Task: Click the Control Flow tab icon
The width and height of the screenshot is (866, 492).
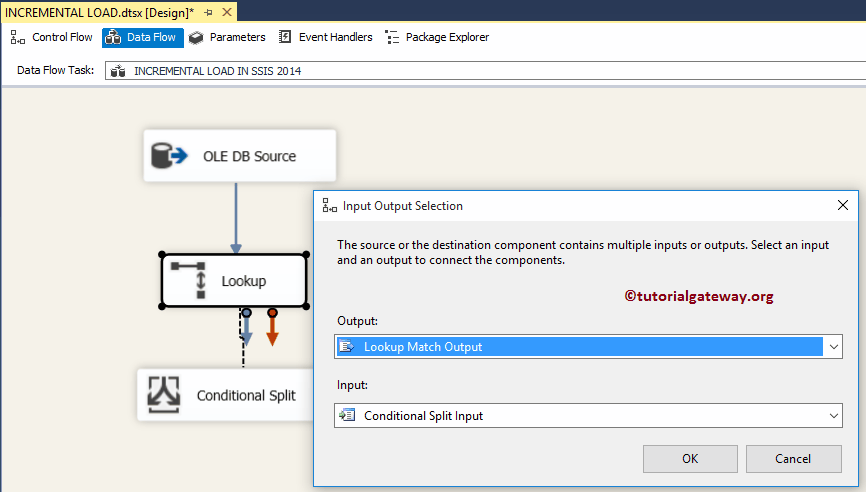Action: (x=18, y=37)
